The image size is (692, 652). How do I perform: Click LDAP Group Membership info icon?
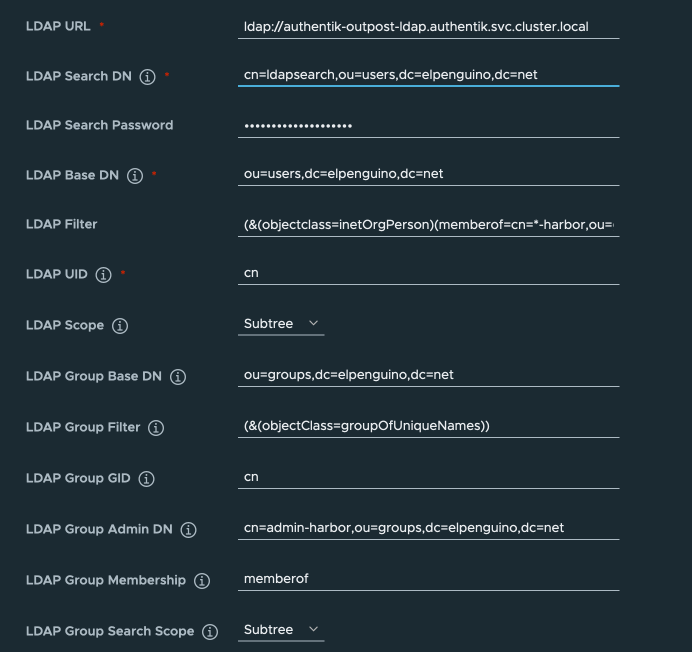click(x=202, y=581)
